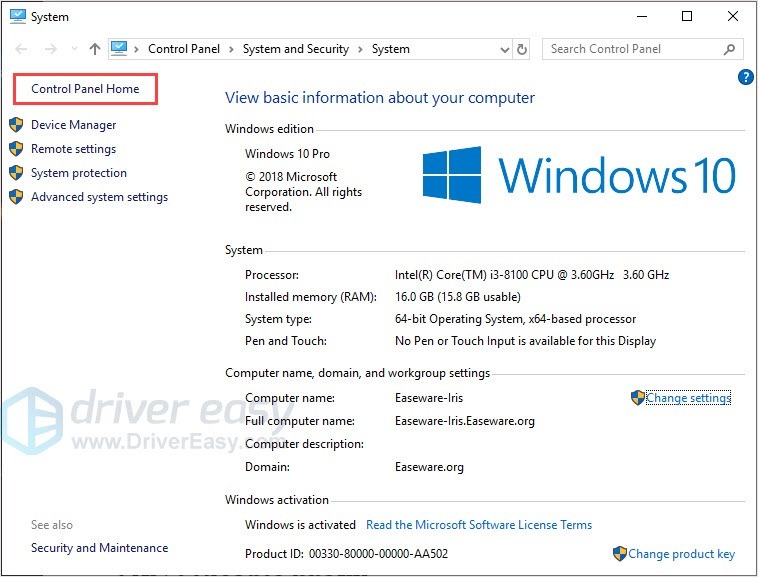Click the Device Manager shield icon

pyautogui.click(x=16, y=125)
